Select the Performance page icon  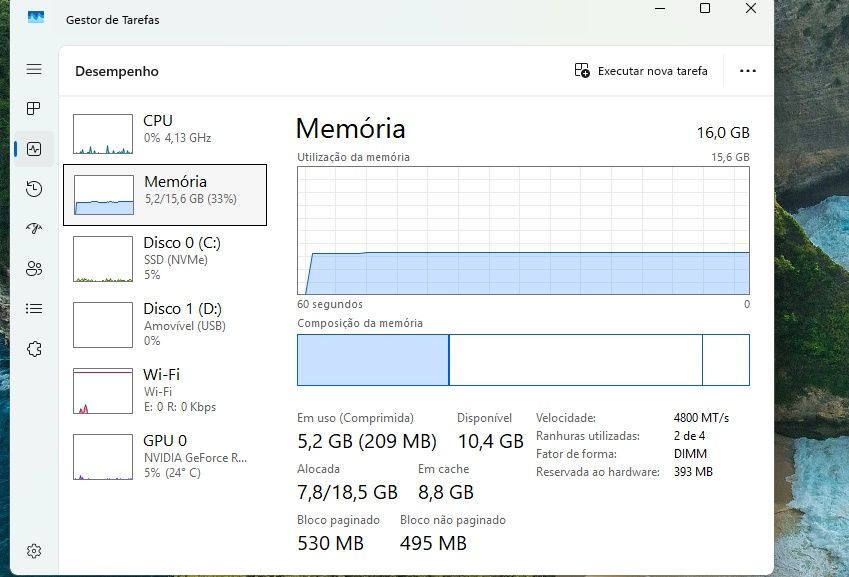point(34,149)
